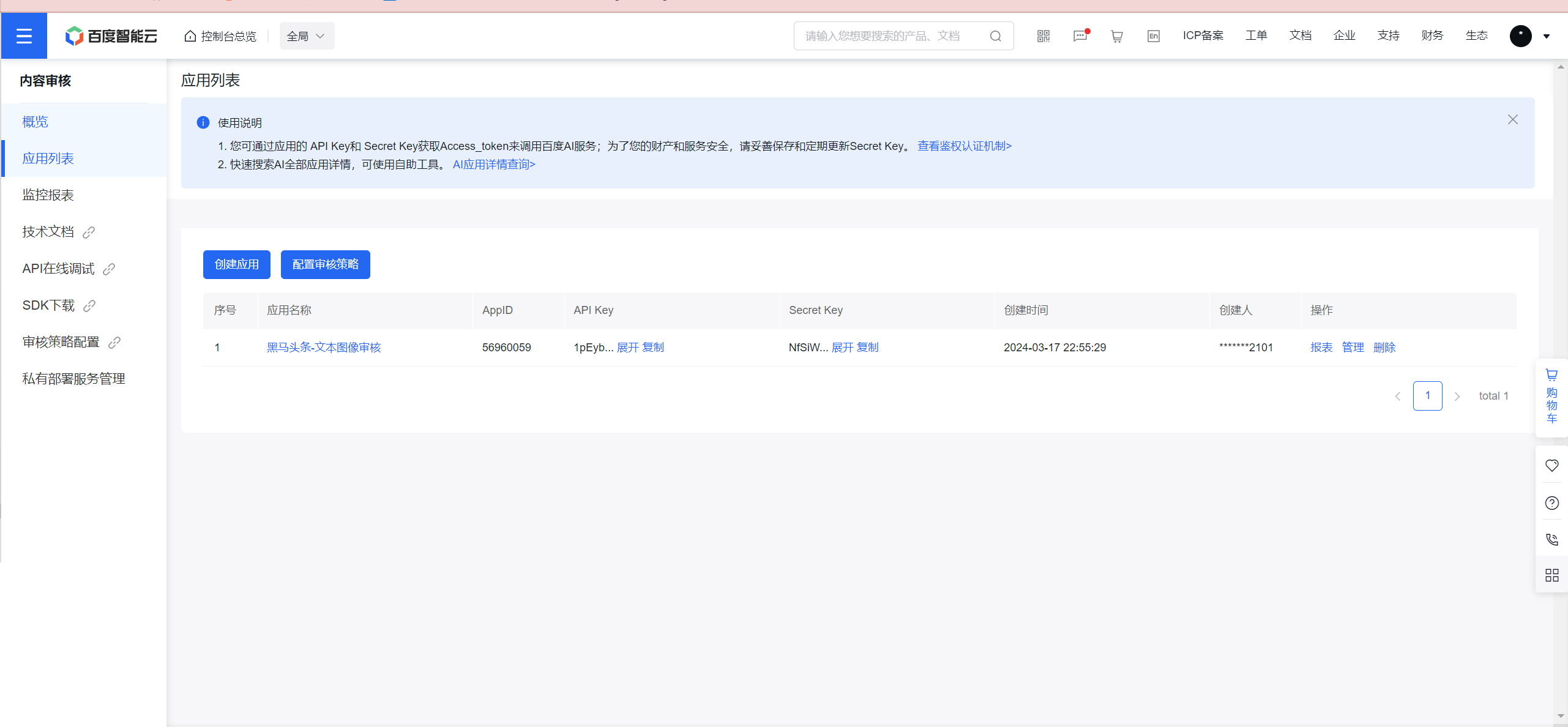Open the user avatar dropdown arrow

(x=1547, y=36)
